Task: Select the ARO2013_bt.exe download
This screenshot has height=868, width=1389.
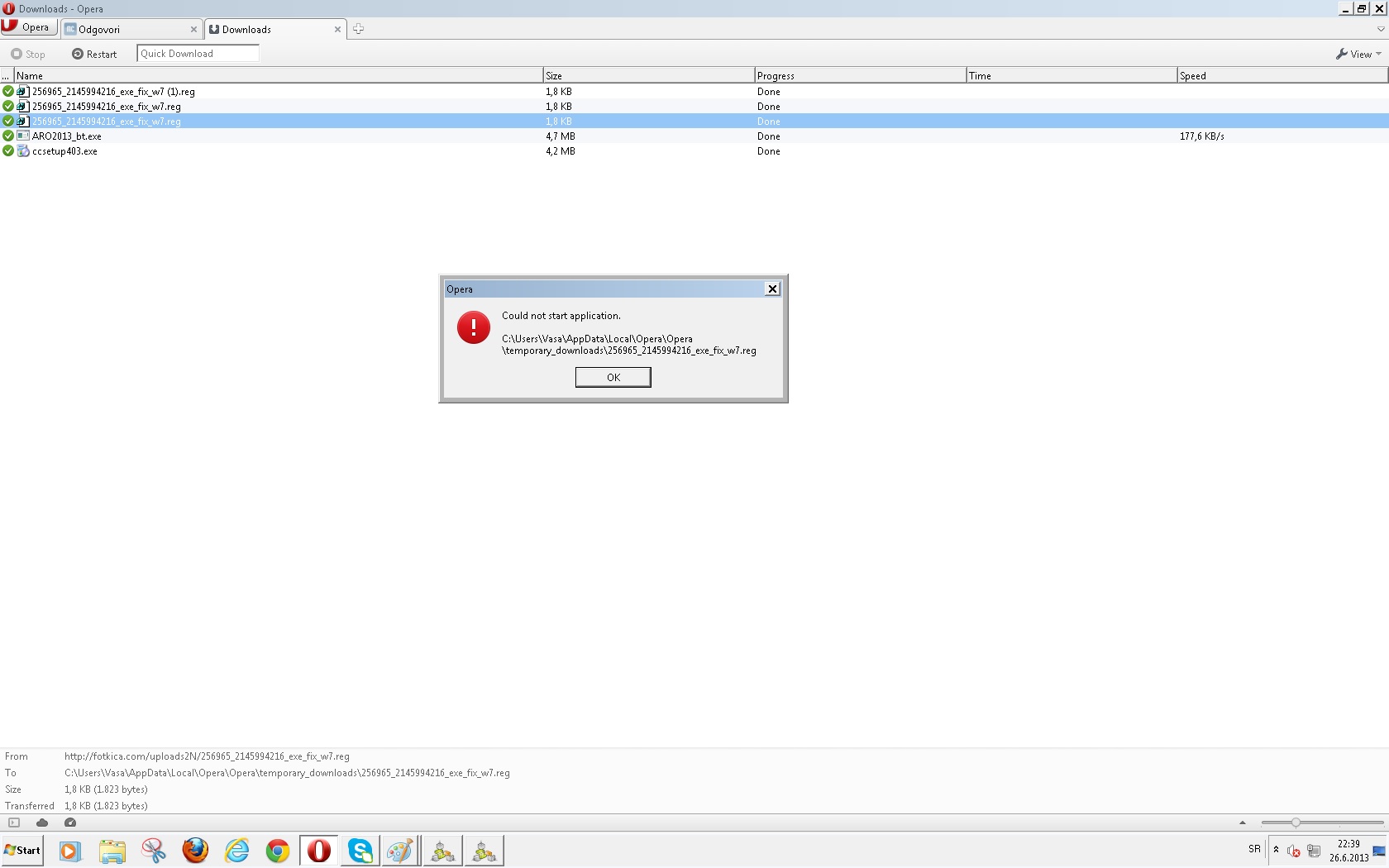Action: 694,136
